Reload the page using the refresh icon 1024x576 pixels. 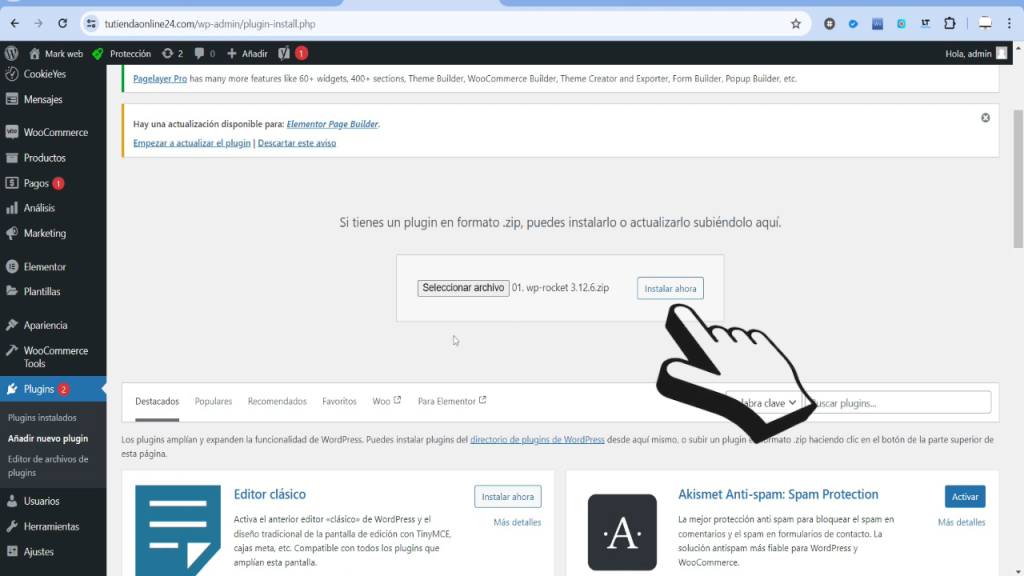[x=62, y=22]
